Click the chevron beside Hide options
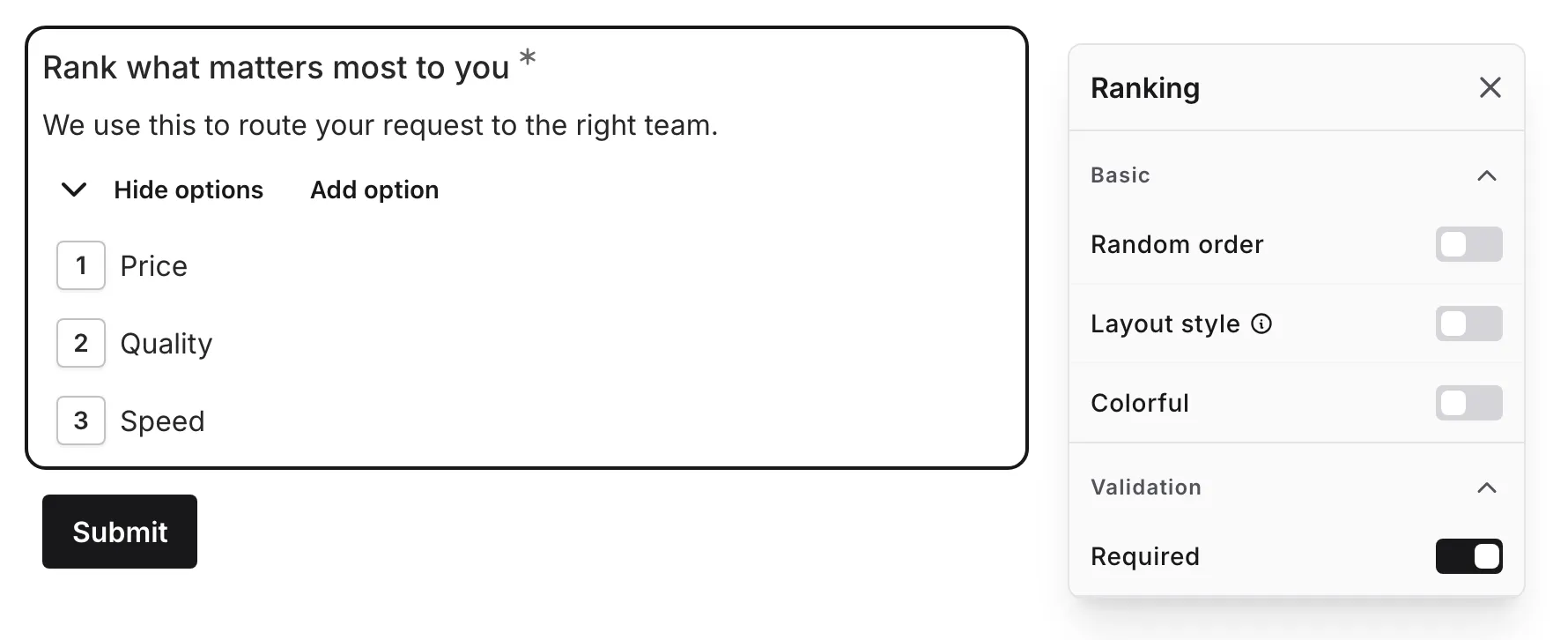Image resolution: width=1568 pixels, height=640 pixels. (x=74, y=190)
